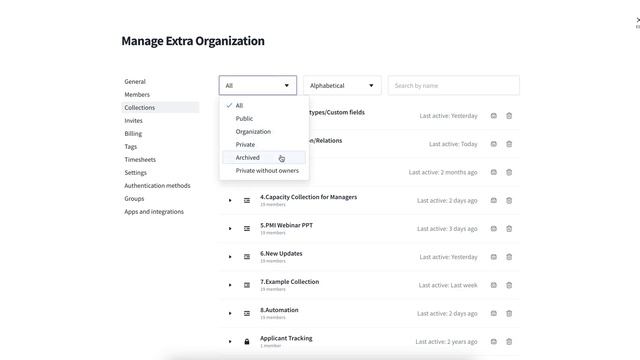Click the 8.Automation title
Image resolution: width=640 pixels, height=360 pixels.
279,309
